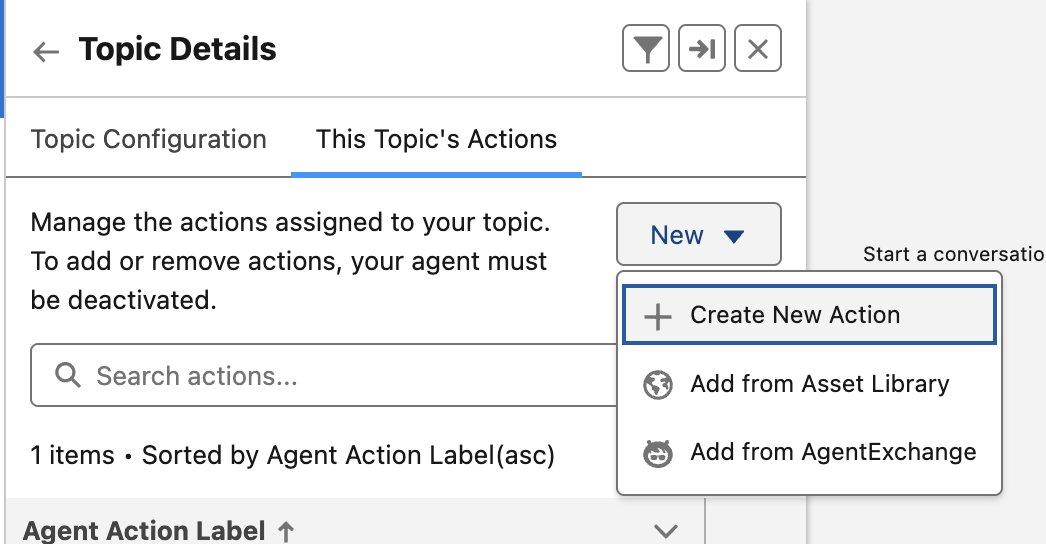Screen dimensions: 1046x544
Task: Click the dock panel arrow-to-bar icon
Action: point(702,48)
